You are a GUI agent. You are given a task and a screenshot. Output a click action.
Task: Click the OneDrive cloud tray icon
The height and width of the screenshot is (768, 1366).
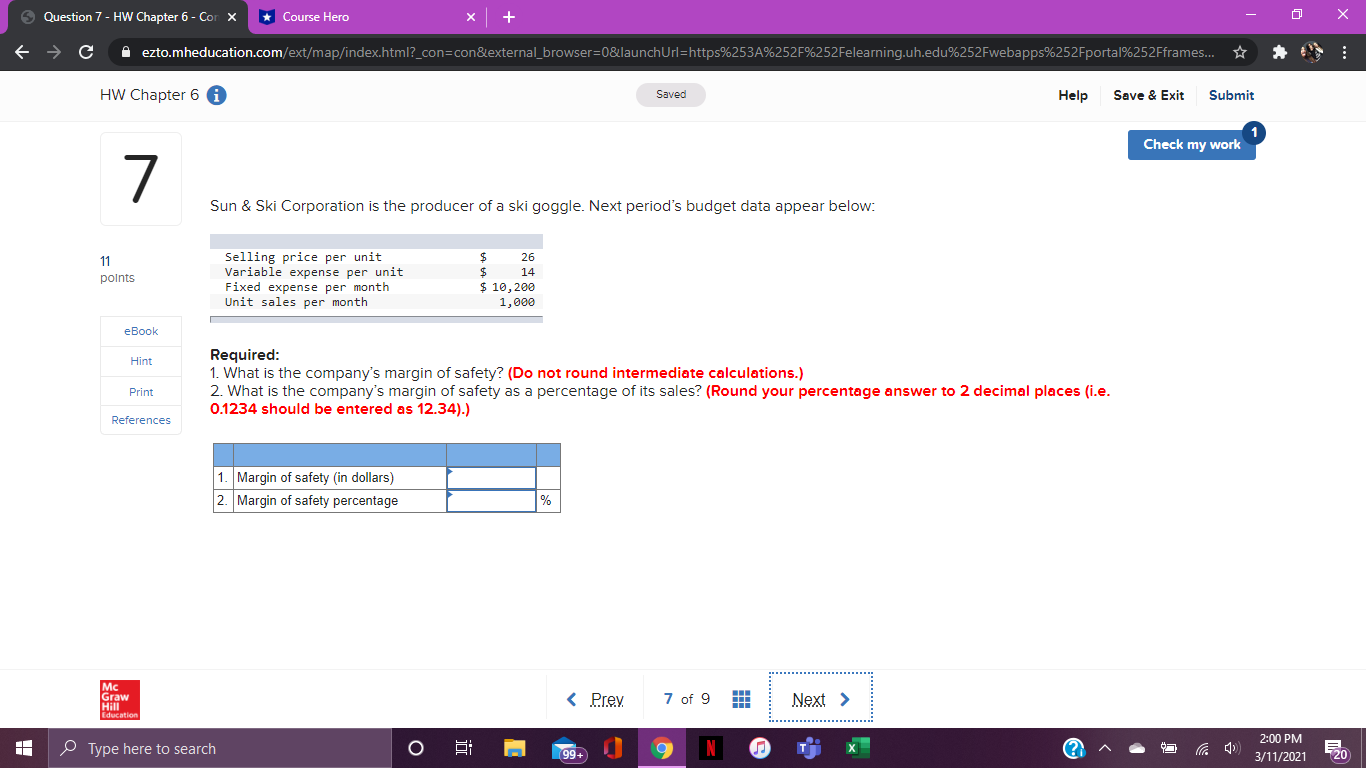click(1138, 748)
